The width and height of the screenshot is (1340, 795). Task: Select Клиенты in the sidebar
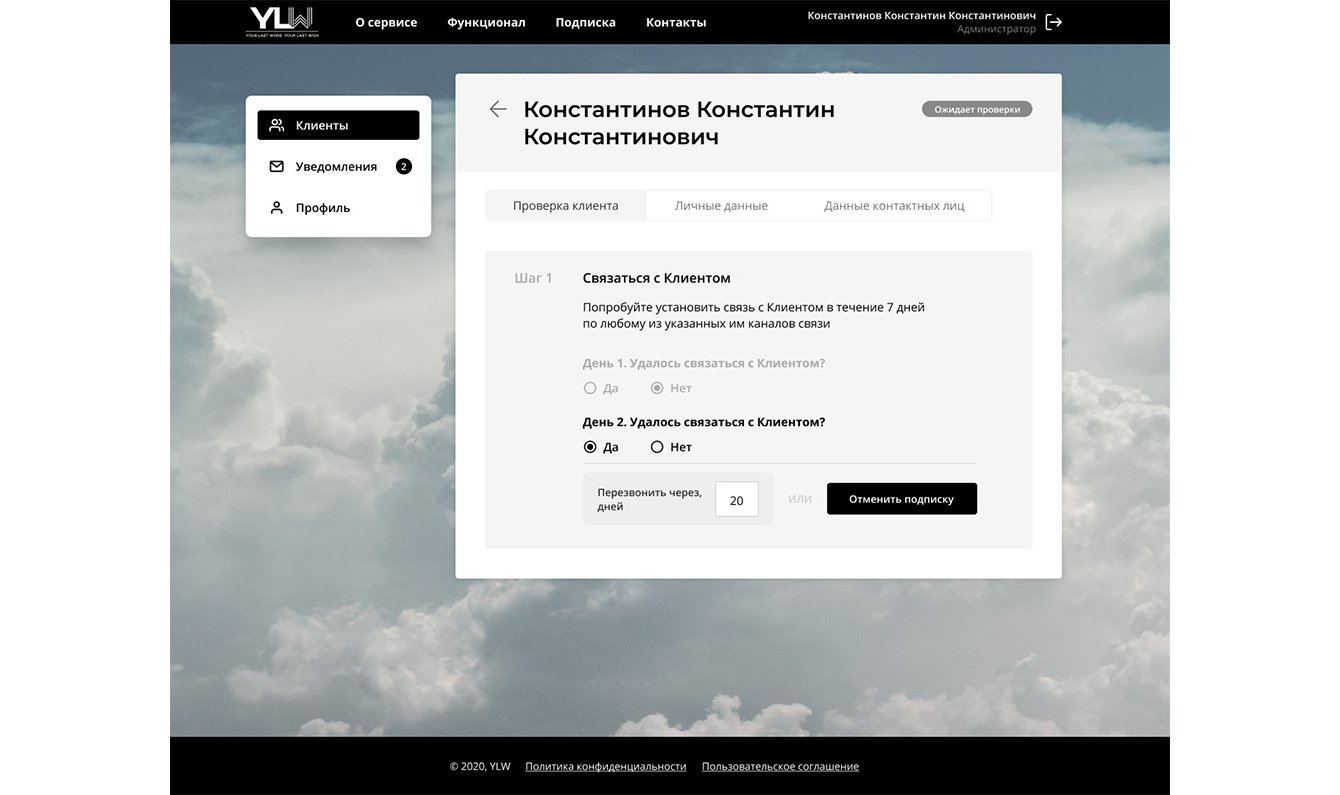click(x=338, y=125)
